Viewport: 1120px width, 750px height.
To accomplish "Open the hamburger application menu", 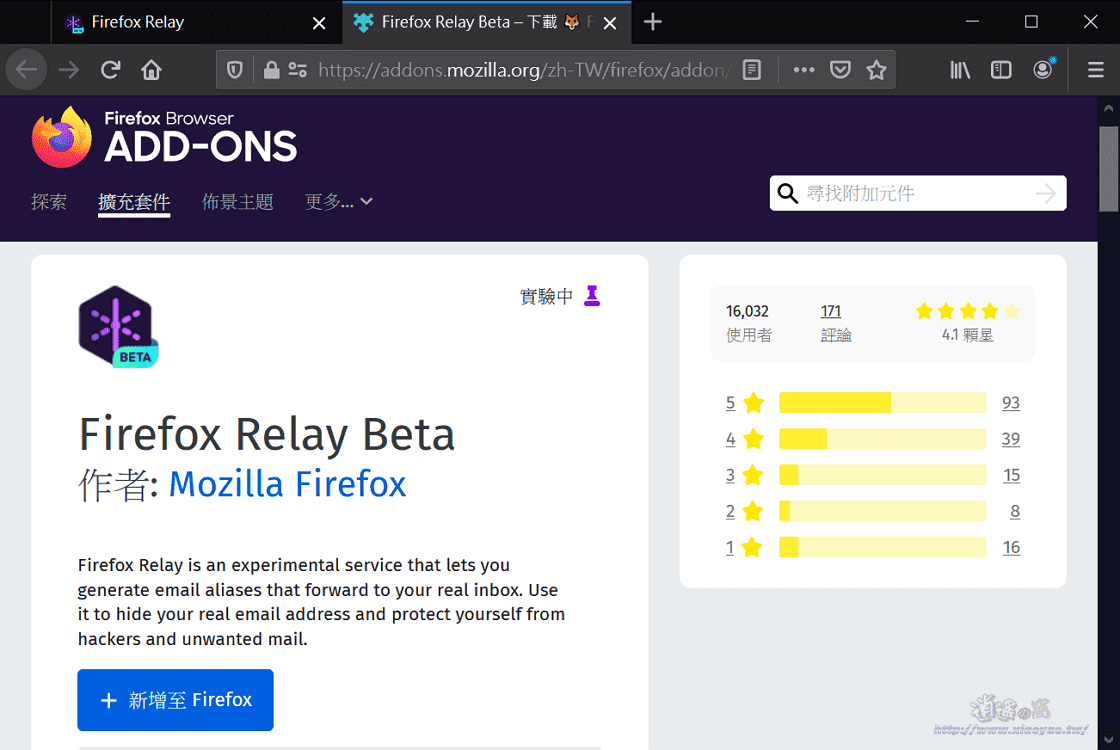I will pos(1096,70).
